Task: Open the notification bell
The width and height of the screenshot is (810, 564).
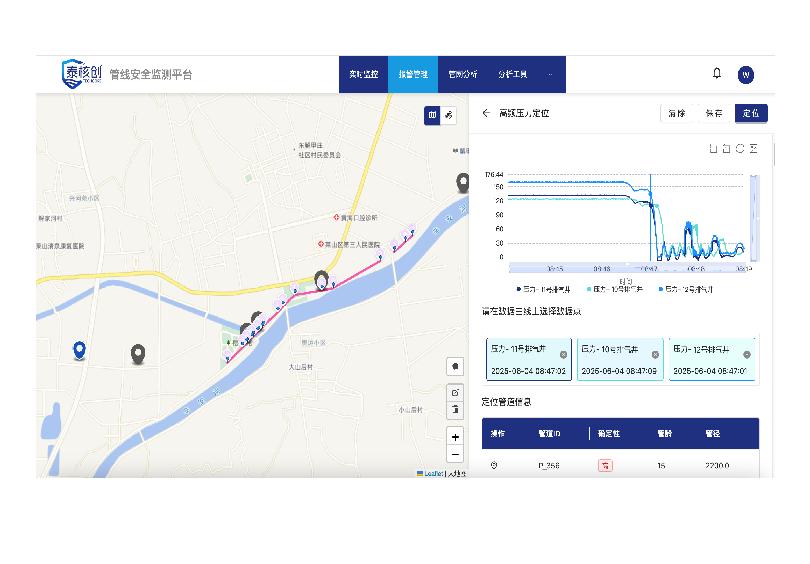Action: tap(716, 73)
